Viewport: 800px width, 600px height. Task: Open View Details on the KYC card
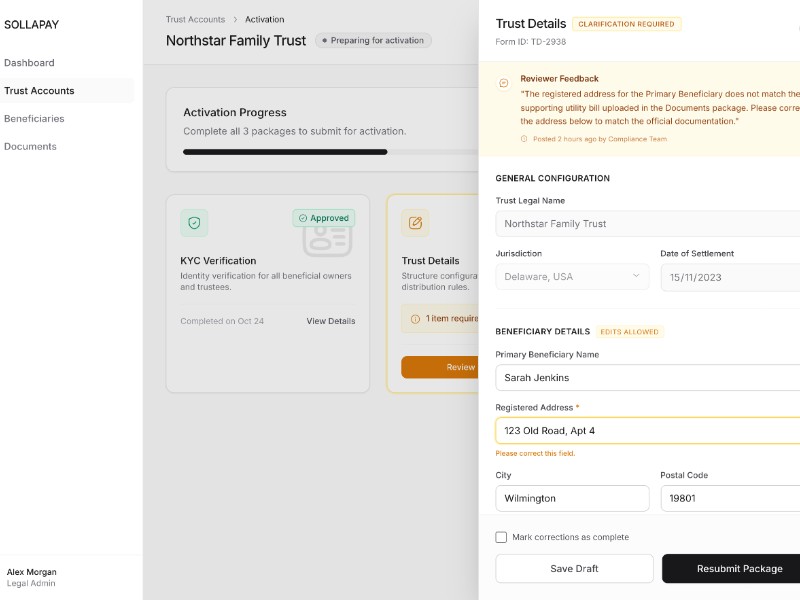point(330,321)
